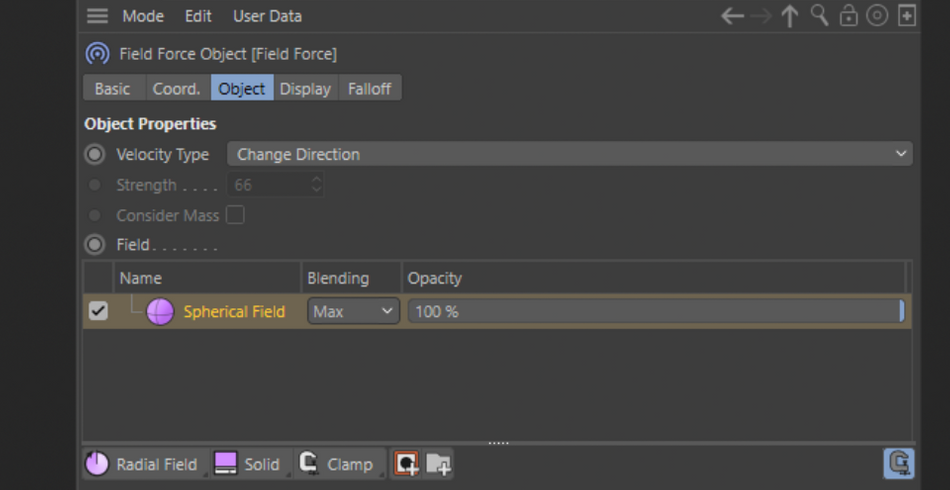Toggle Field keyframe circle

point(95,245)
